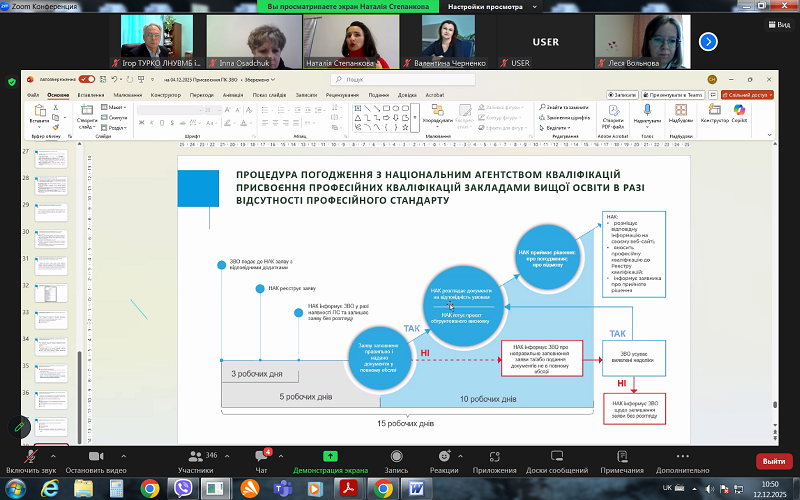The height and width of the screenshot is (500, 800).
Task: Click the PowerPoint Пошук search field
Action: click(400, 79)
